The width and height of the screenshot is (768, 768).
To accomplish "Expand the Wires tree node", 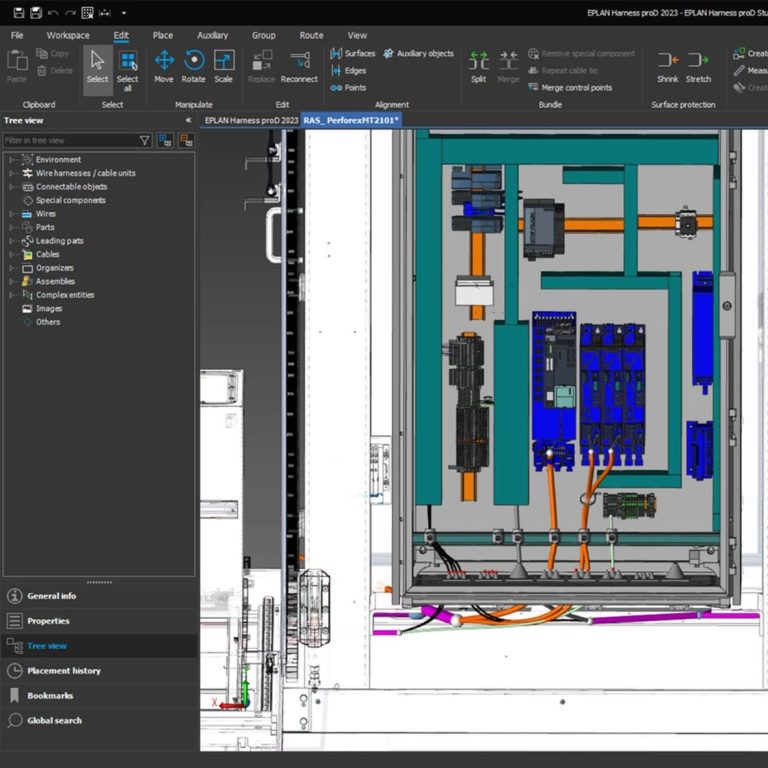I will 12,214.
